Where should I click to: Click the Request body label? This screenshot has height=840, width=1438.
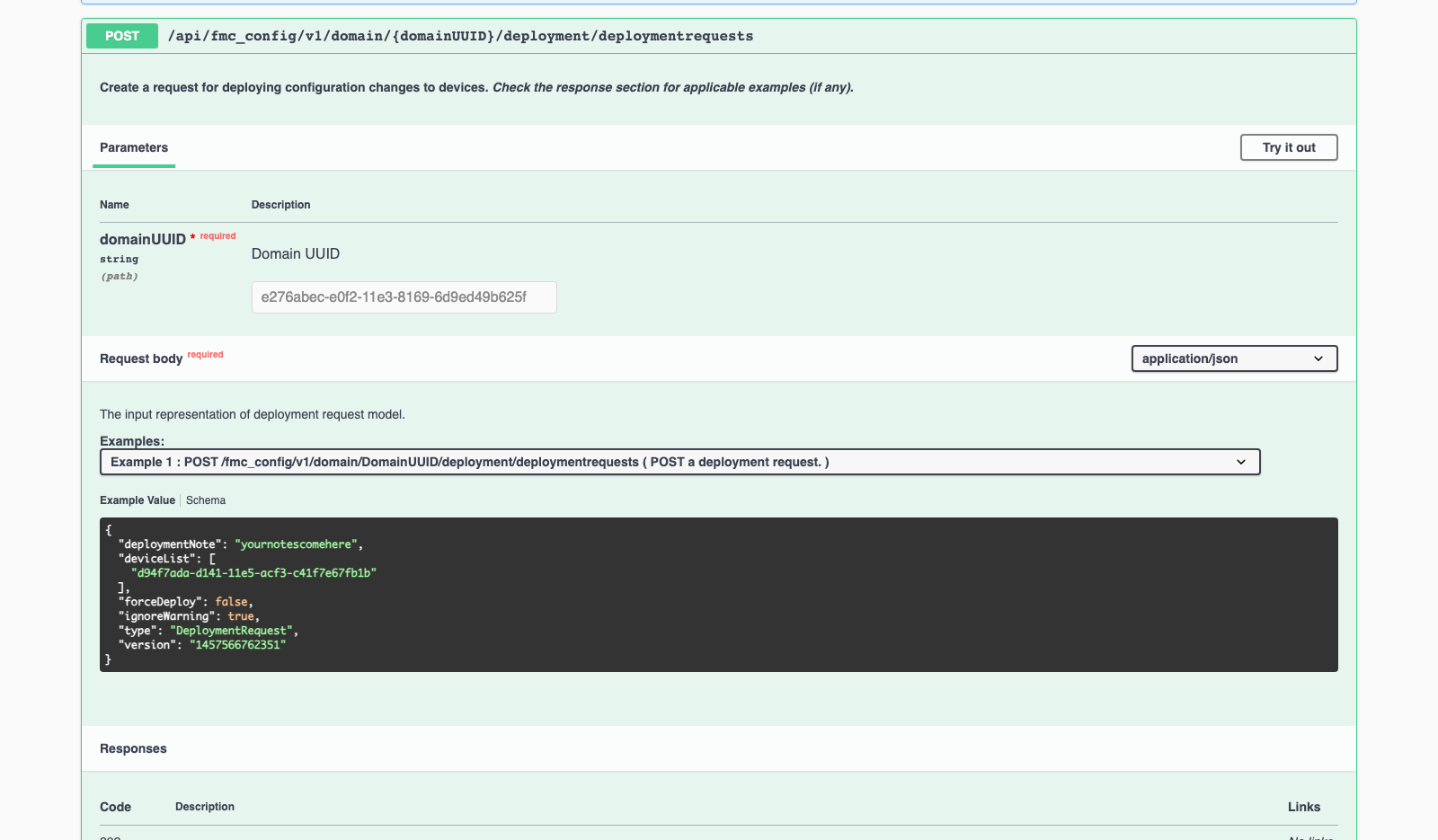coord(141,358)
